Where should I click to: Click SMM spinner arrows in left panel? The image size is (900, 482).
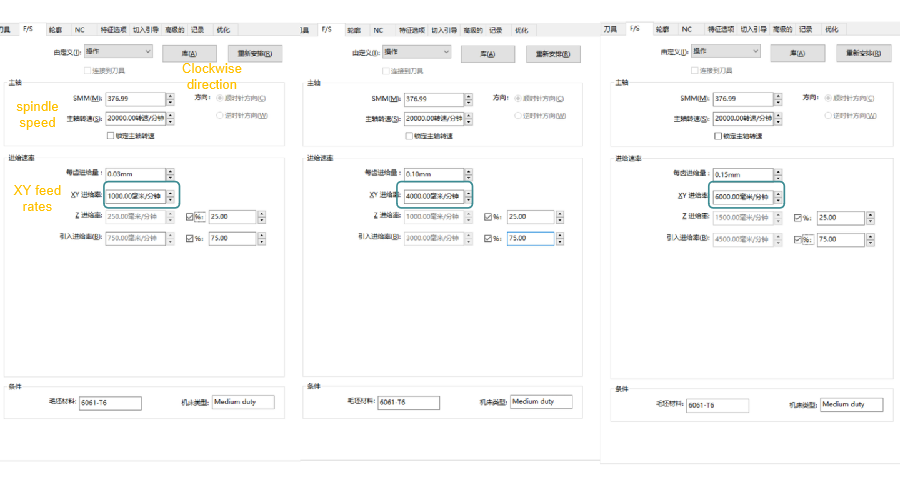(x=170, y=99)
